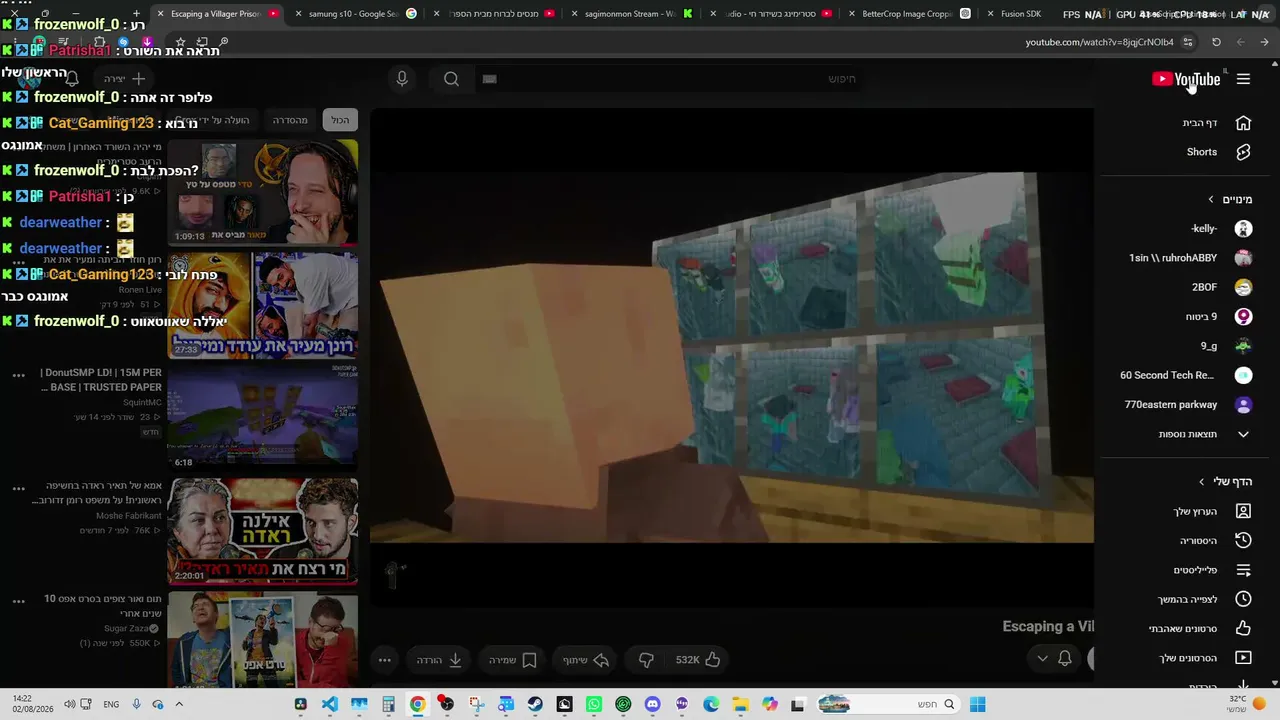Expand the subscriptions section header
Viewport: 1280px width, 720px height.
[1229, 199]
